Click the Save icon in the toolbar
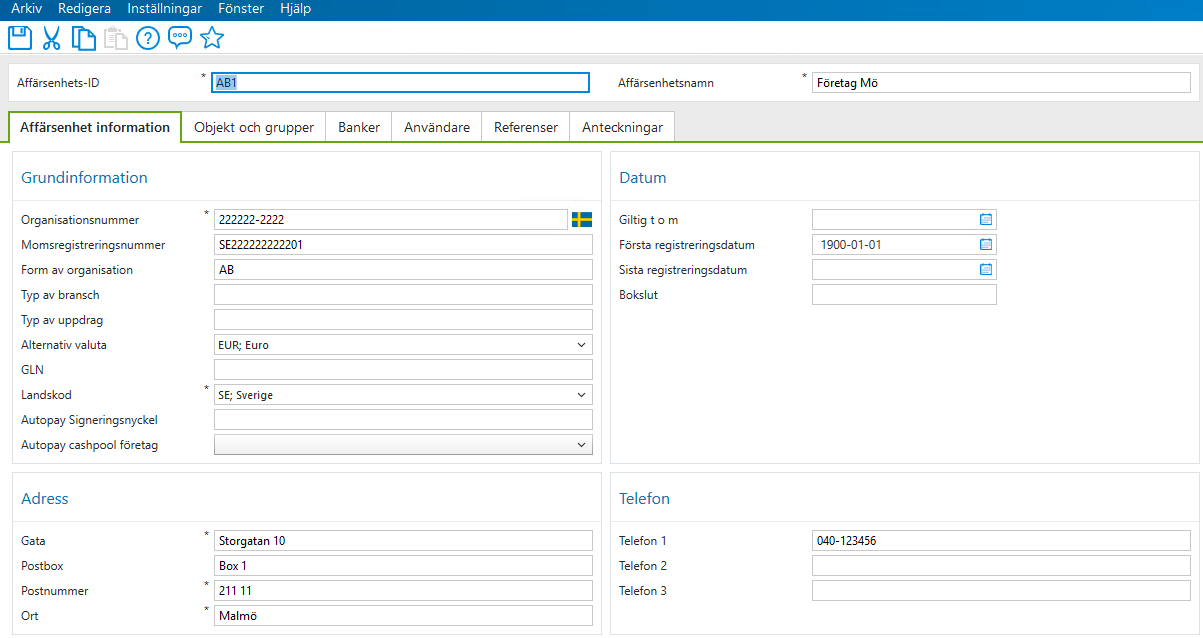 [x=20, y=38]
